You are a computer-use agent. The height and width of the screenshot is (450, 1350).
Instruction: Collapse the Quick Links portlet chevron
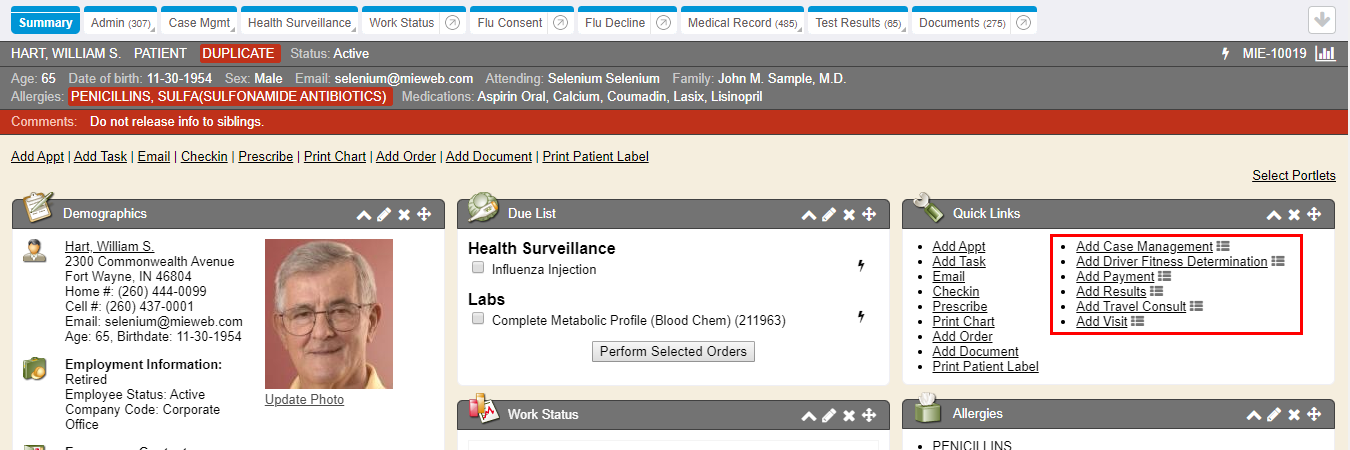1274,214
